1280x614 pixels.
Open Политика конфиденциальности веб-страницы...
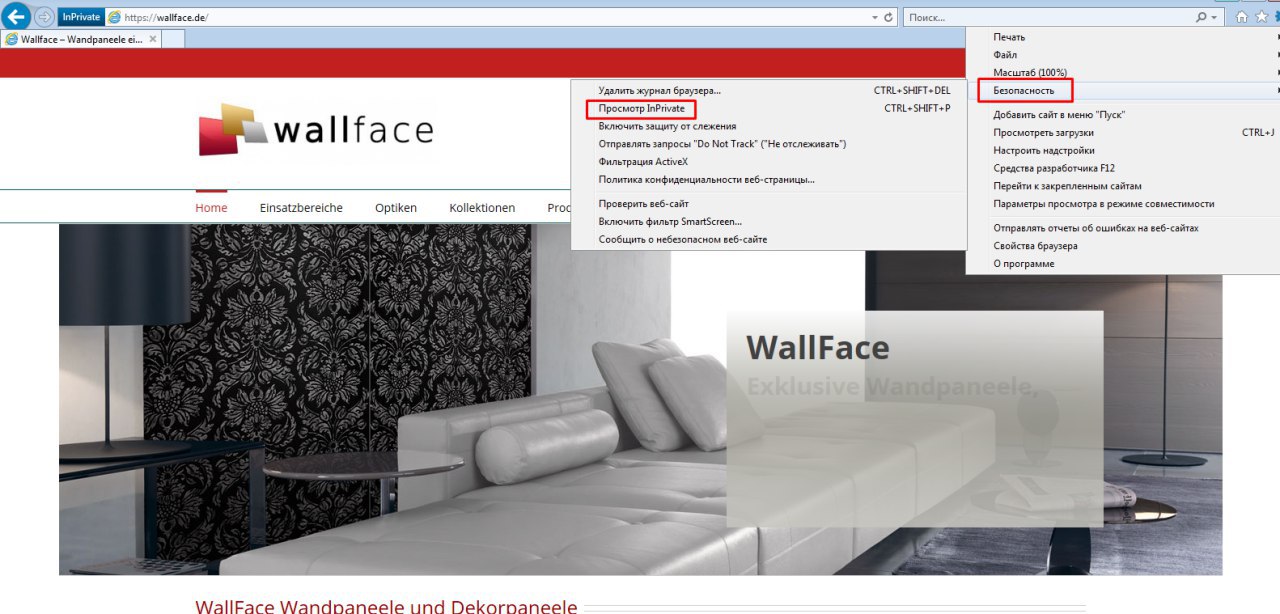pyautogui.click(x=768, y=180)
